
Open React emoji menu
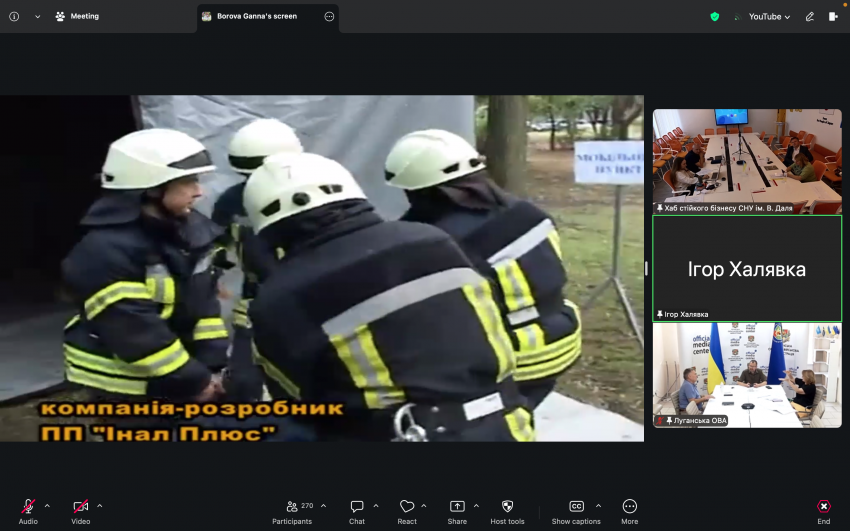tap(407, 511)
